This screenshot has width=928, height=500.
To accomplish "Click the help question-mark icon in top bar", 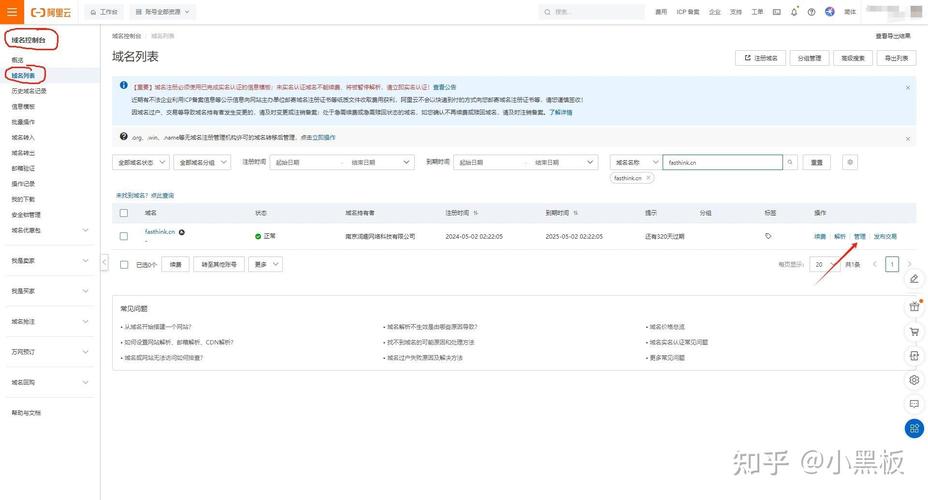I will tap(811, 12).
